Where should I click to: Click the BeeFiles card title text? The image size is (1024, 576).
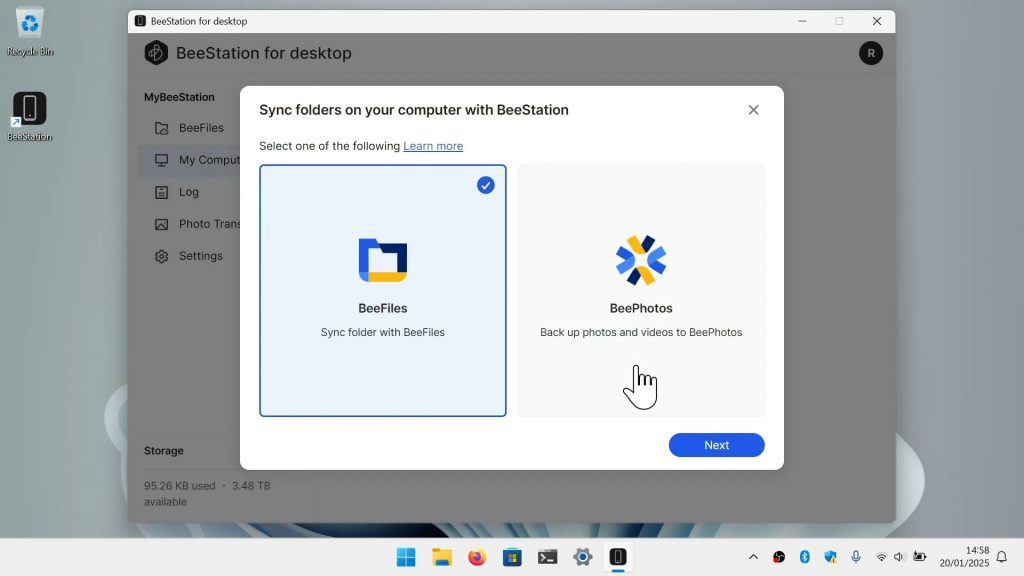pyautogui.click(x=383, y=308)
